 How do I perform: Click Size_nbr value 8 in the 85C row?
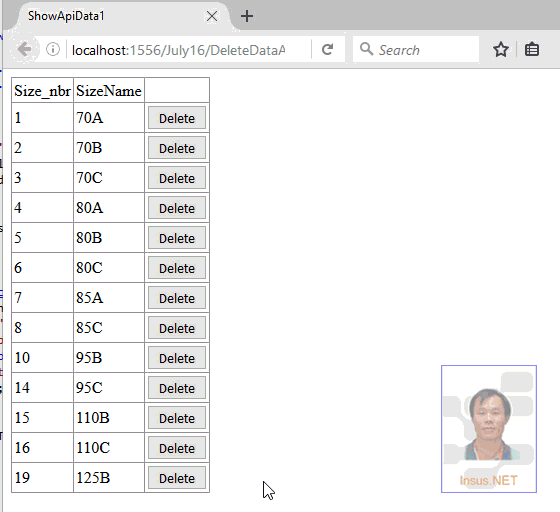click(x=42, y=328)
